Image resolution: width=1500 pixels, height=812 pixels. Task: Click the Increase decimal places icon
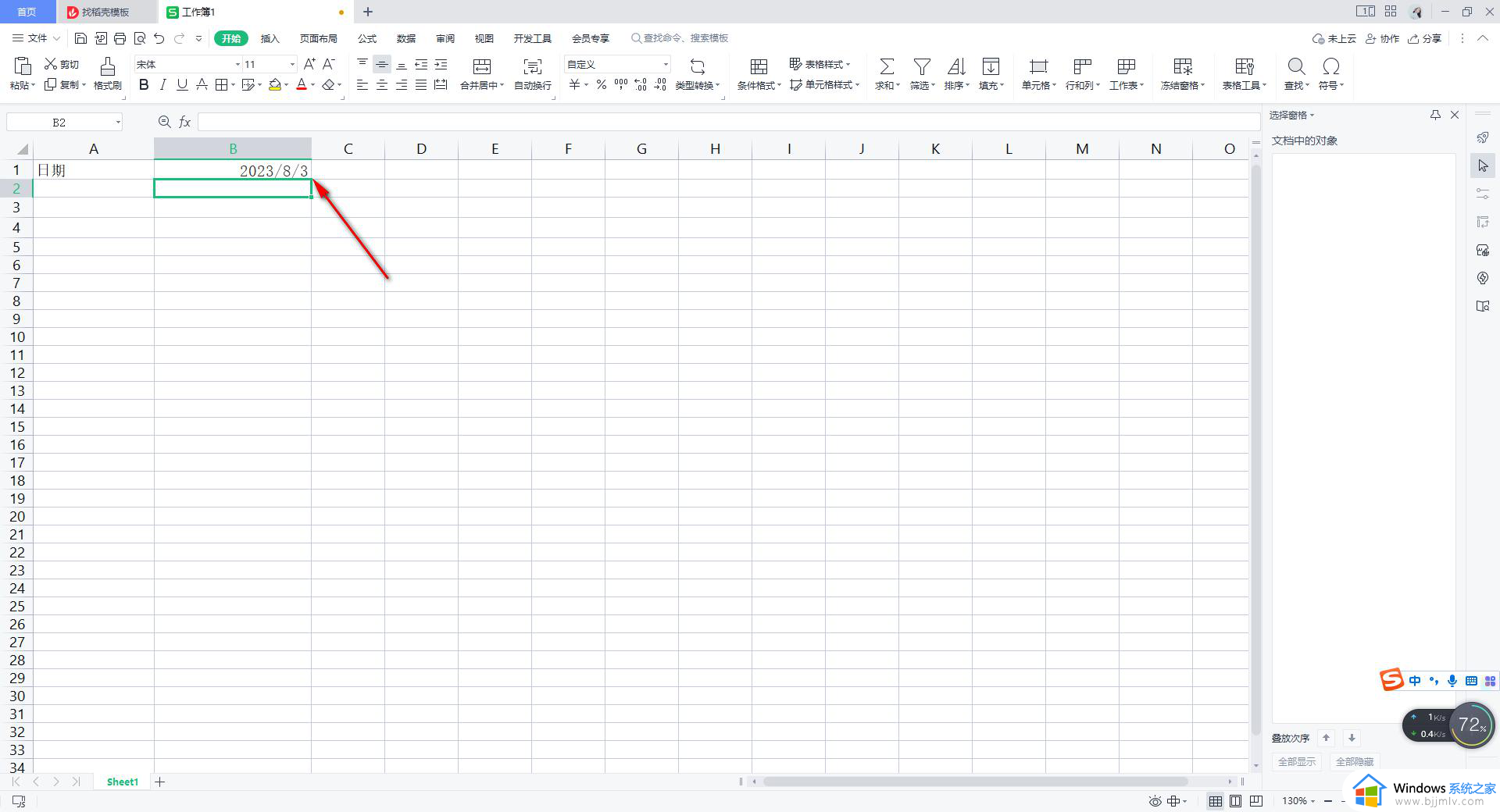(641, 84)
